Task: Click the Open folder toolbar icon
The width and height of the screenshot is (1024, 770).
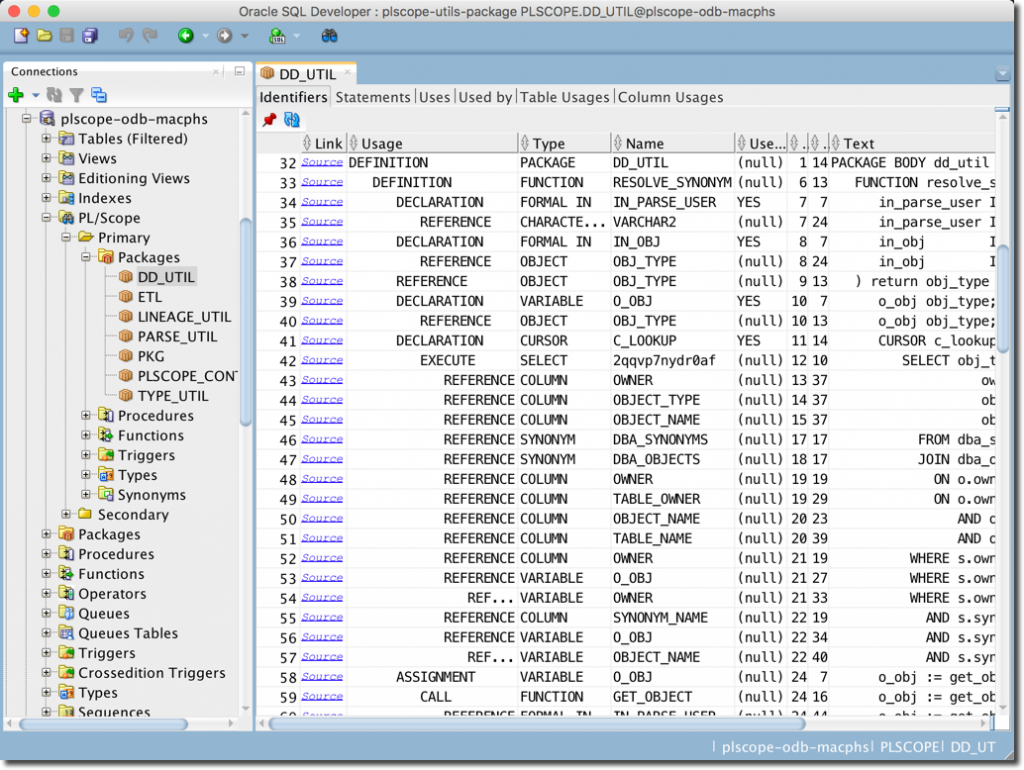Action: point(44,35)
